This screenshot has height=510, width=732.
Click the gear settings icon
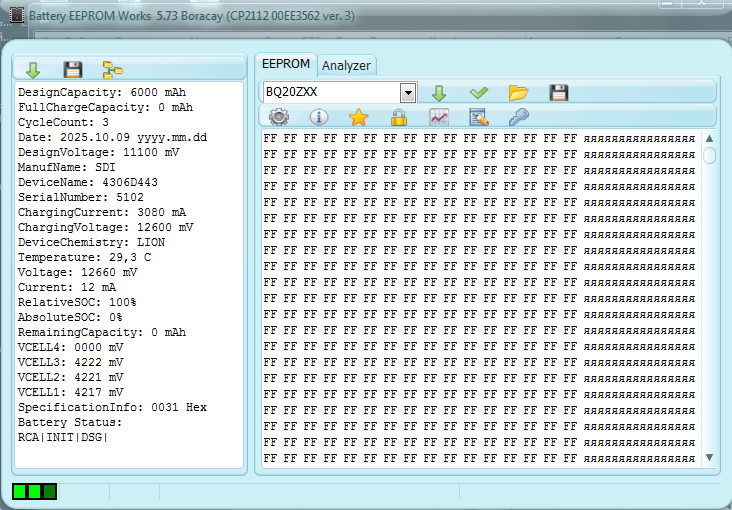point(279,117)
